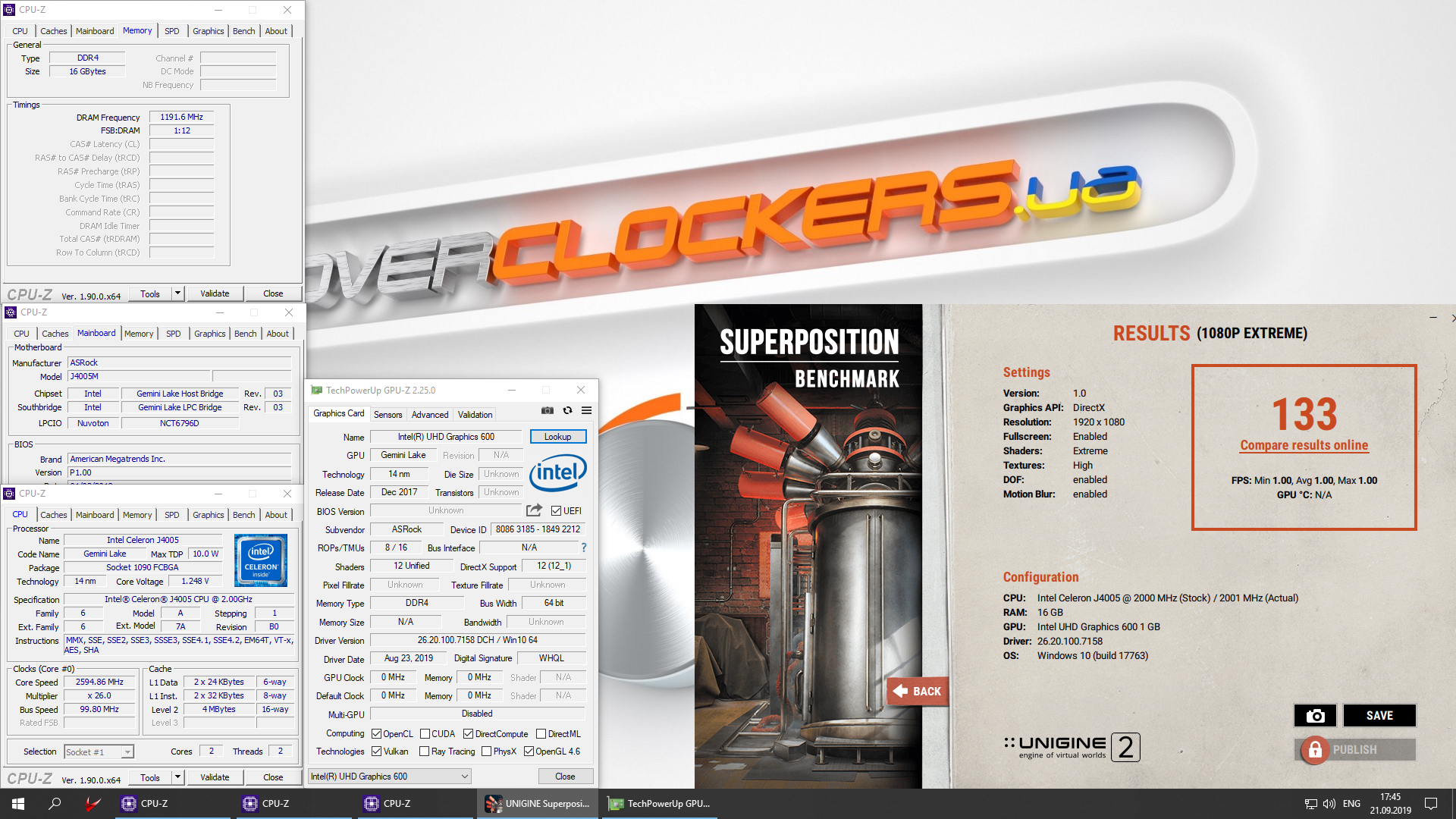Open the GPU-Z Validation tab
Screen dimensions: 1456x819
tap(475, 415)
